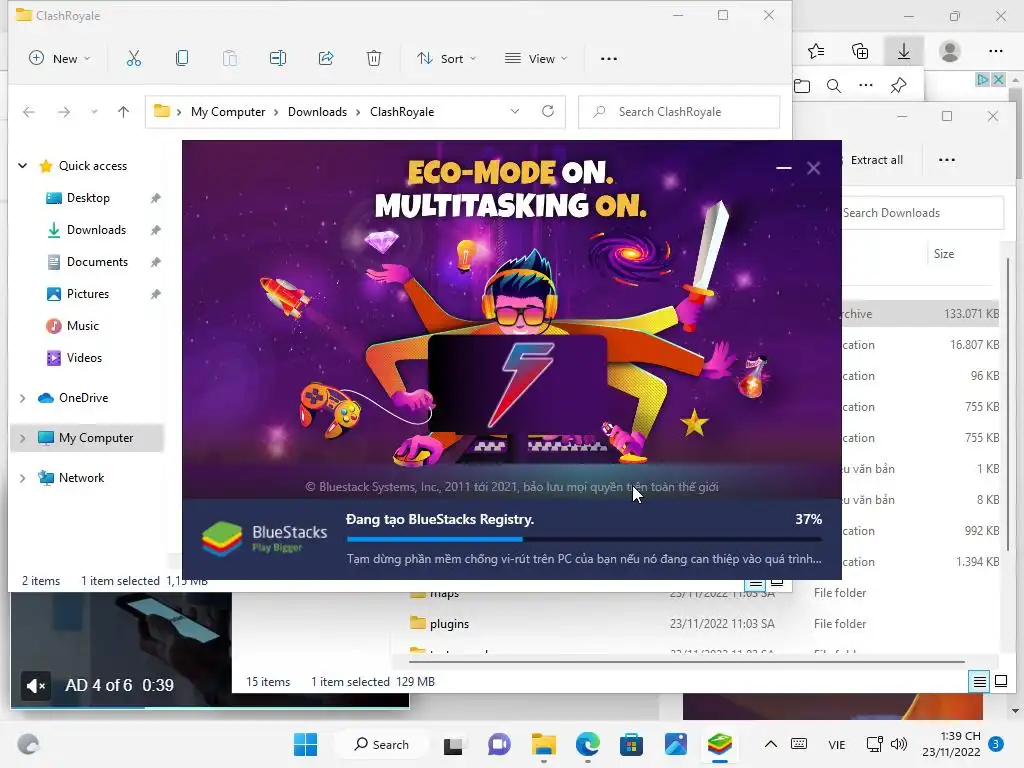Viewport: 1024px width, 768px height.
Task: Expand the address bar history dropdown
Action: [x=515, y=111]
